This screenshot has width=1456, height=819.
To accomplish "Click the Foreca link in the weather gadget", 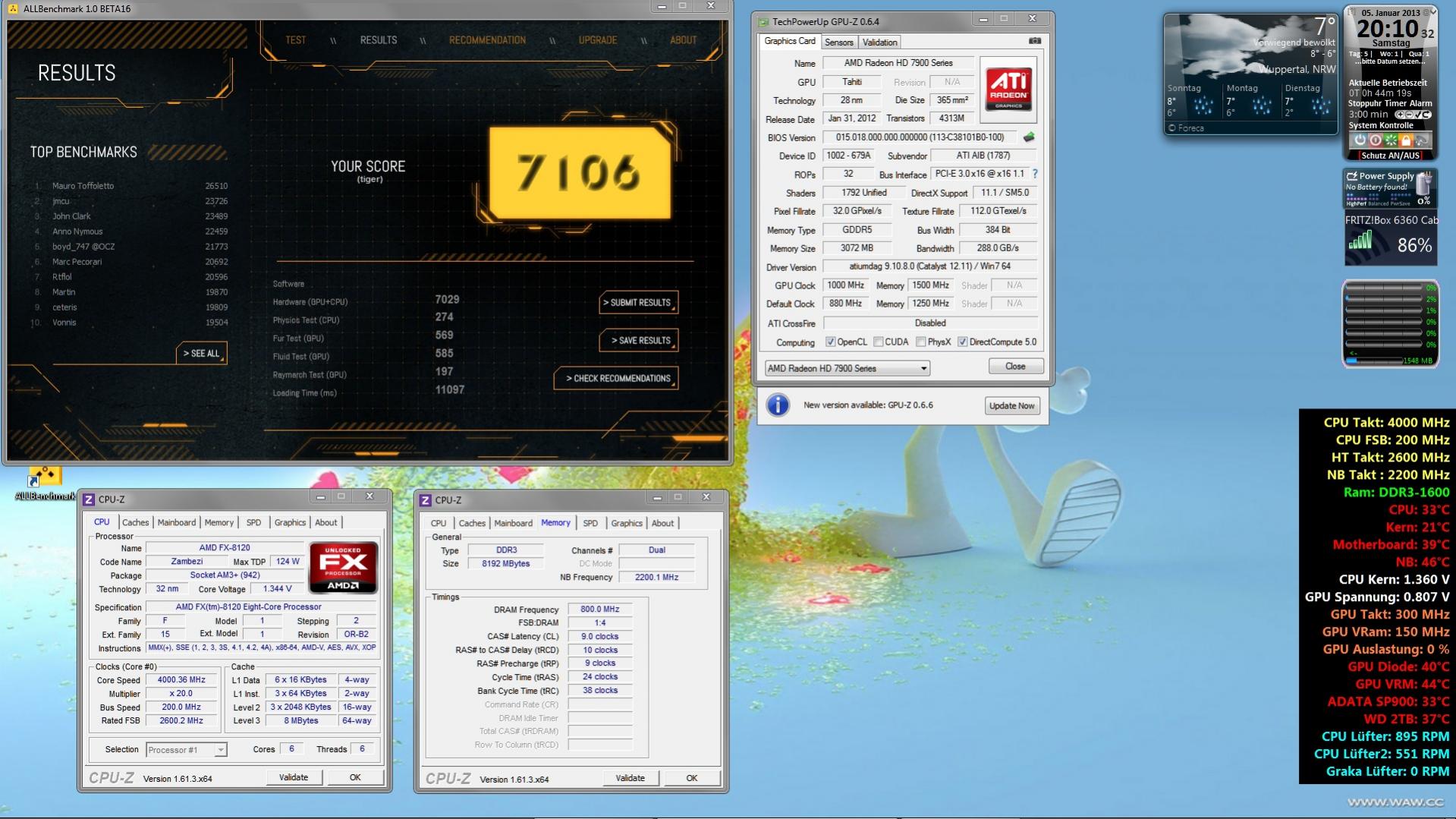I will [1187, 128].
